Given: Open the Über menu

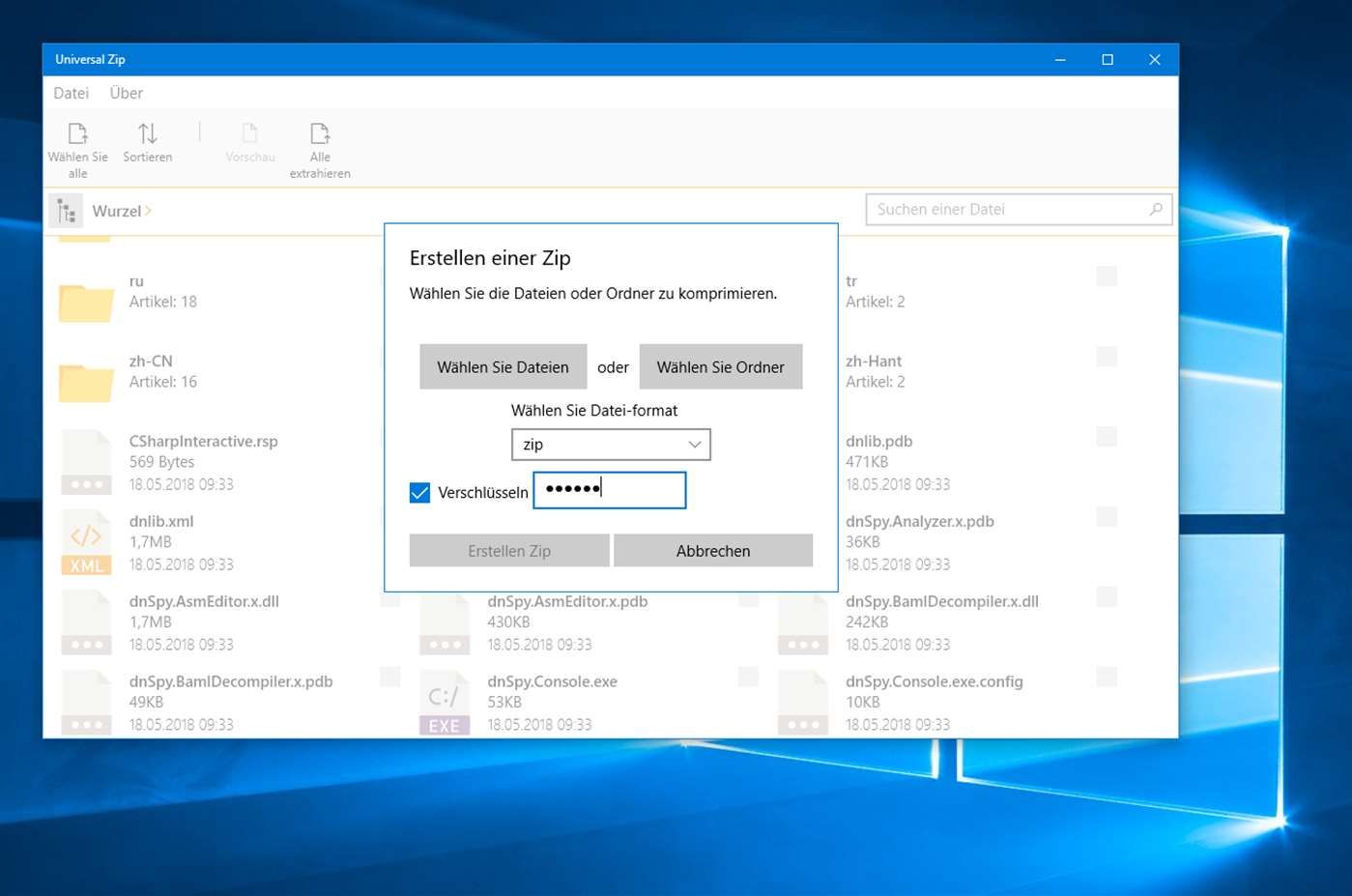Looking at the screenshot, I should (x=126, y=93).
